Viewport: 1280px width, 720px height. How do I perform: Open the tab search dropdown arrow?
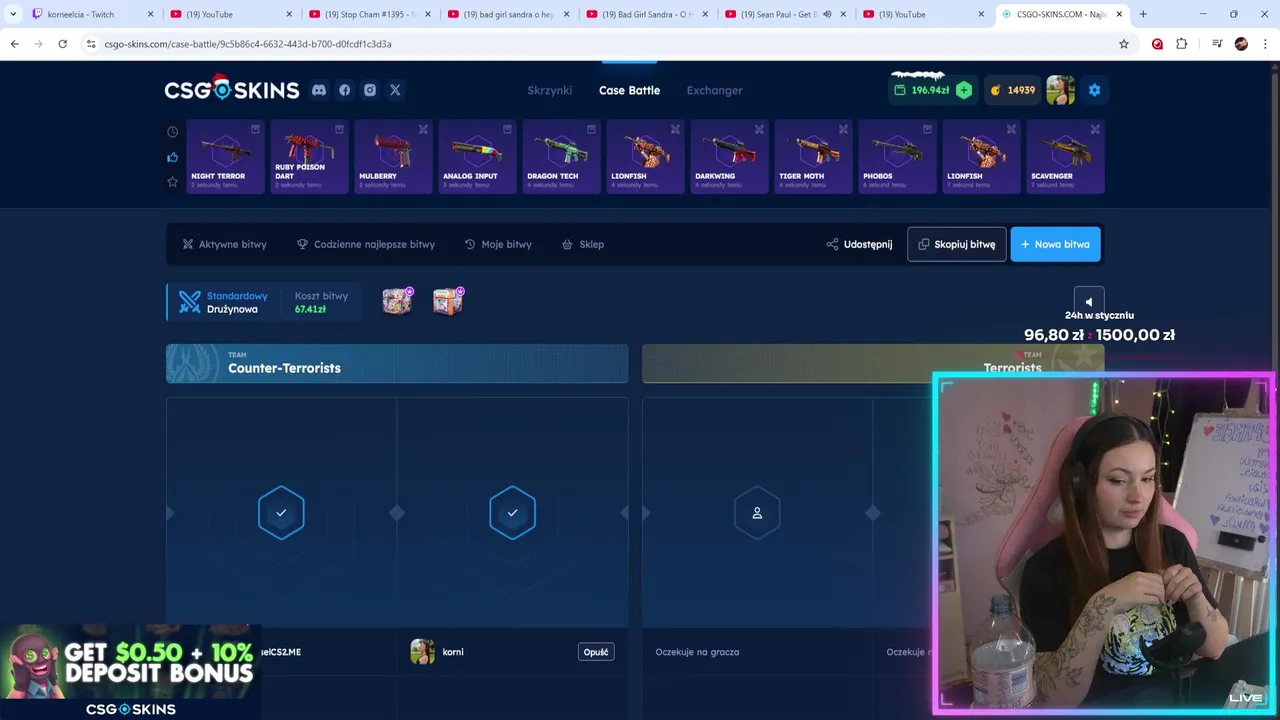[13, 14]
